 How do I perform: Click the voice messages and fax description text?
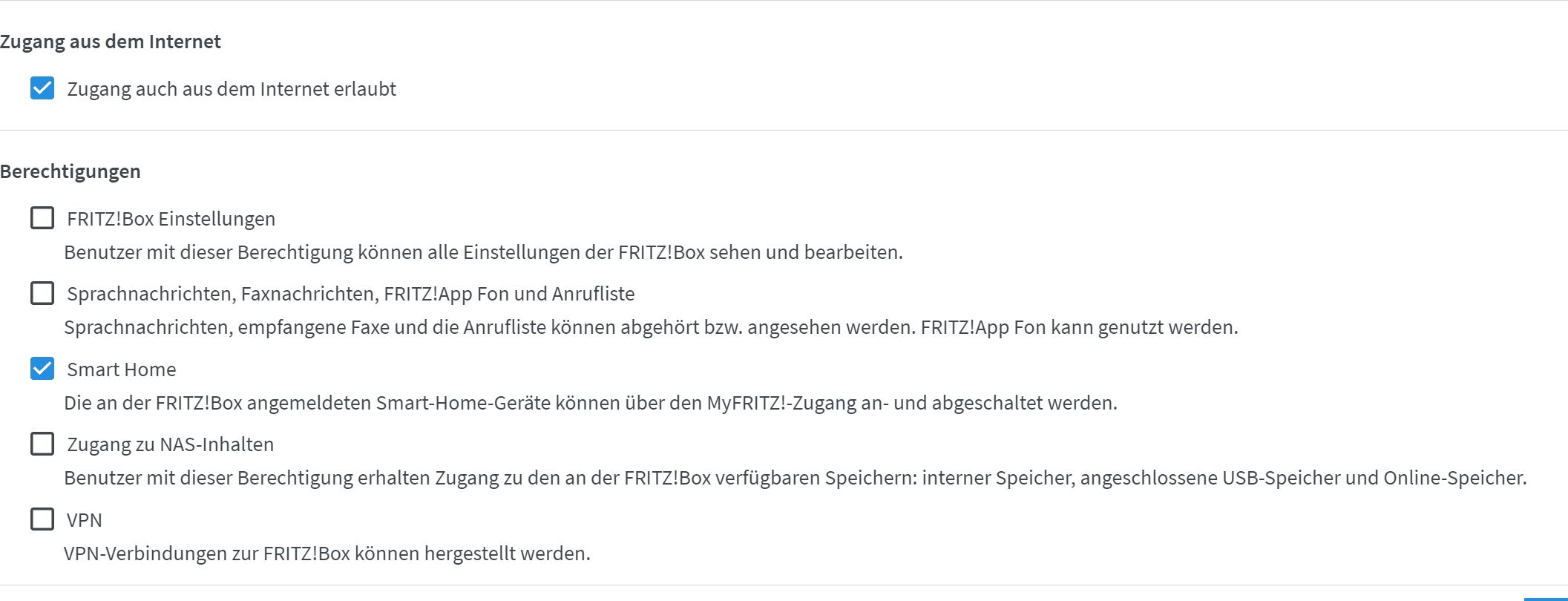[651, 327]
